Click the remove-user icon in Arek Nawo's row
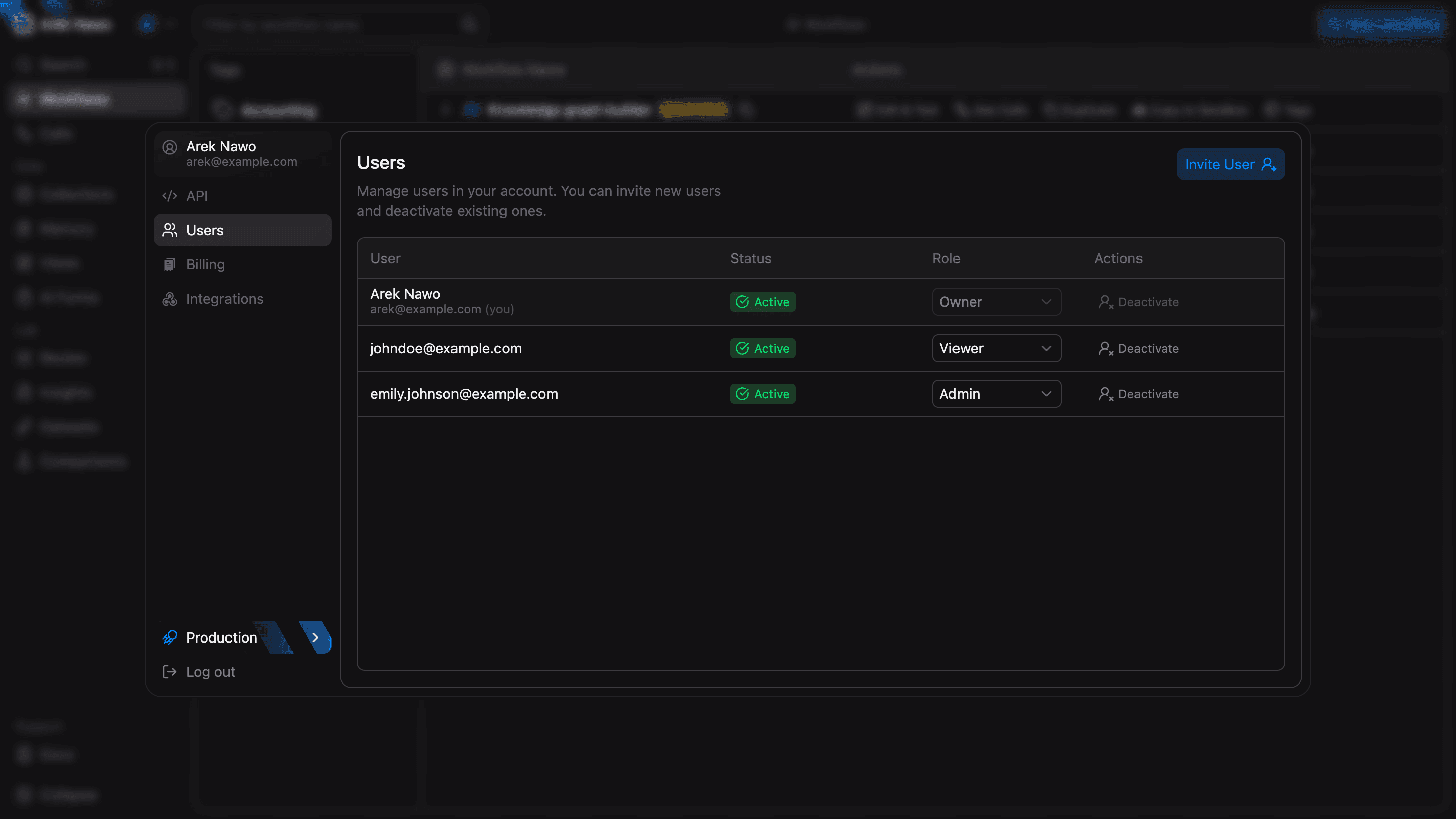 1106,302
